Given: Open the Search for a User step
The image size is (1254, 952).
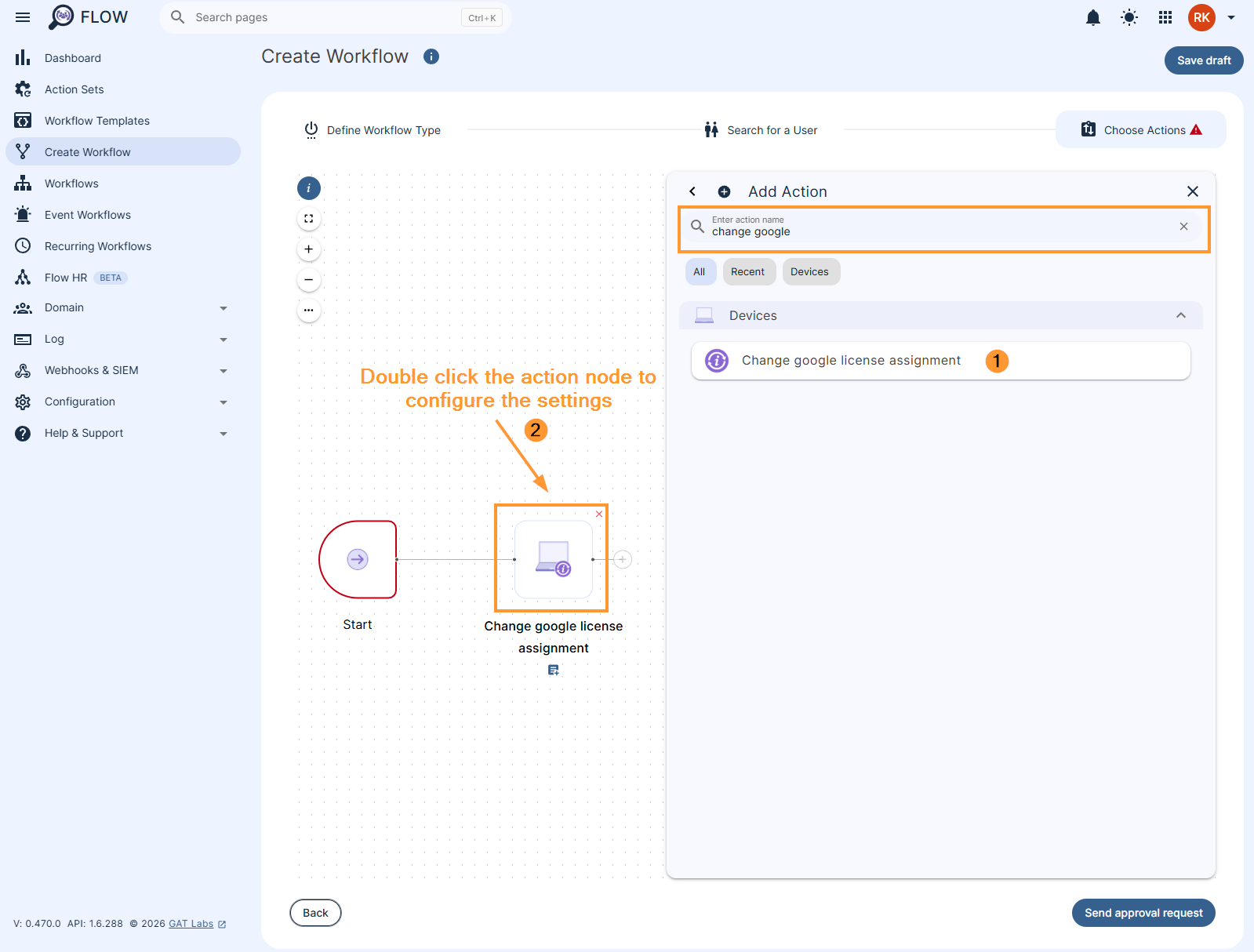Looking at the screenshot, I should pos(761,130).
